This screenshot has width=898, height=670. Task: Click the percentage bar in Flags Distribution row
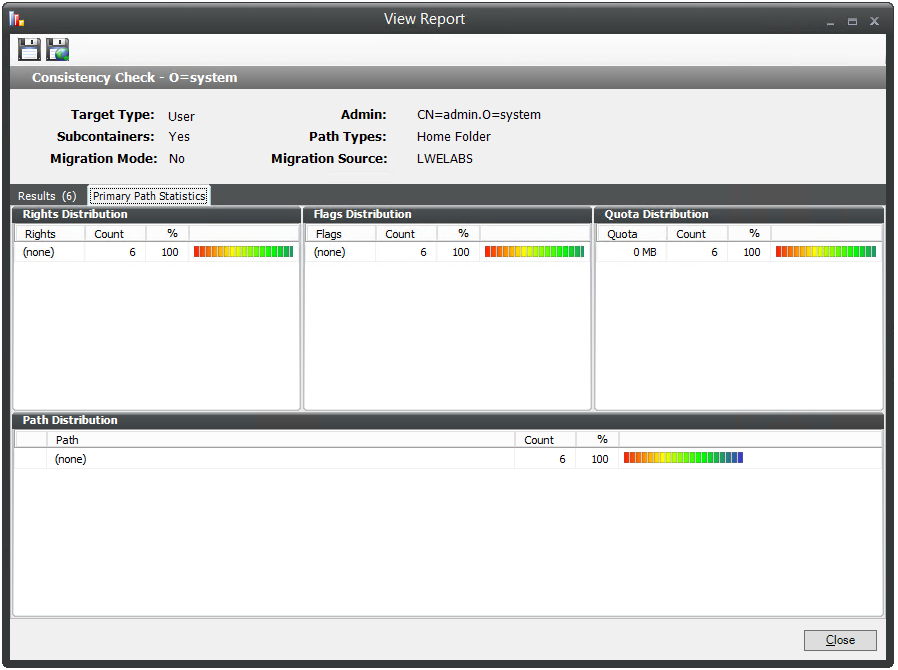point(534,251)
